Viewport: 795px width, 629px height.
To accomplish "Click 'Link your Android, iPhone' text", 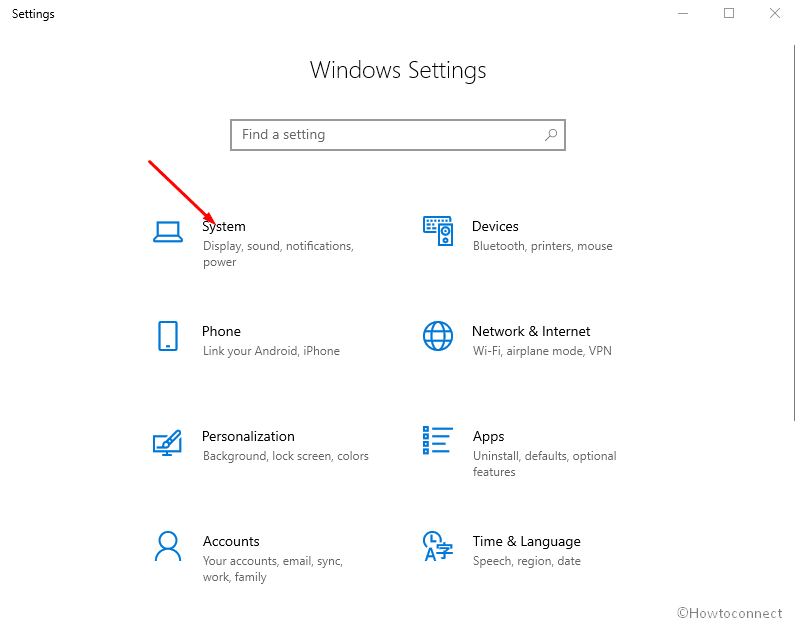I will pos(271,351).
